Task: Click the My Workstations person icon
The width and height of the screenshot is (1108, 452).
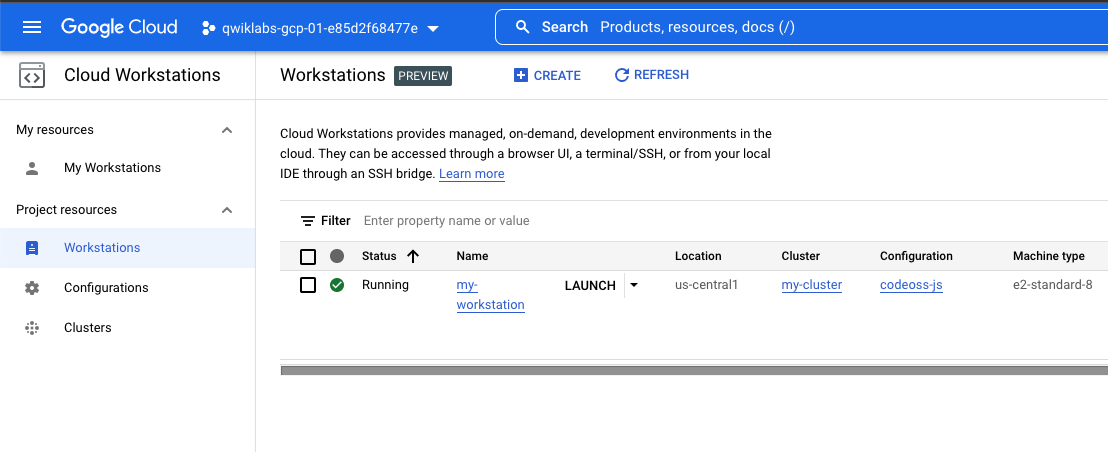Action: point(32,168)
